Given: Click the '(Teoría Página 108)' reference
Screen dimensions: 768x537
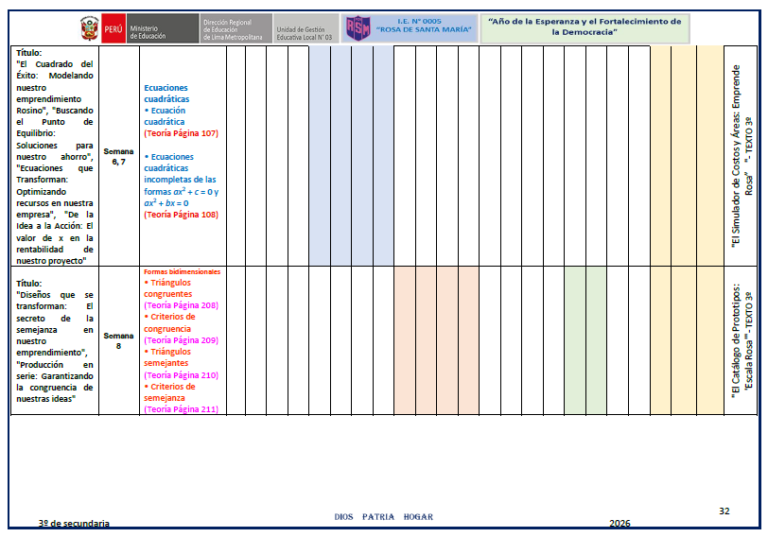Looking at the screenshot, I should [x=181, y=215].
